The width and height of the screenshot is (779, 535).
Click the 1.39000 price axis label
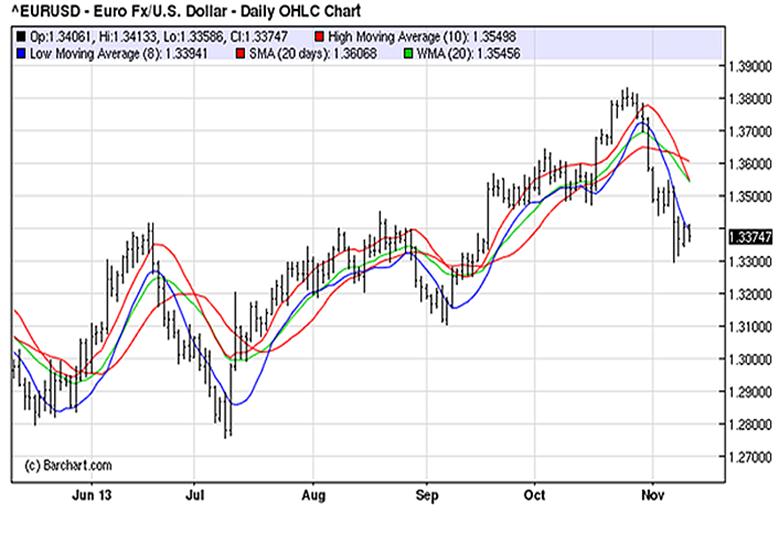click(x=749, y=66)
